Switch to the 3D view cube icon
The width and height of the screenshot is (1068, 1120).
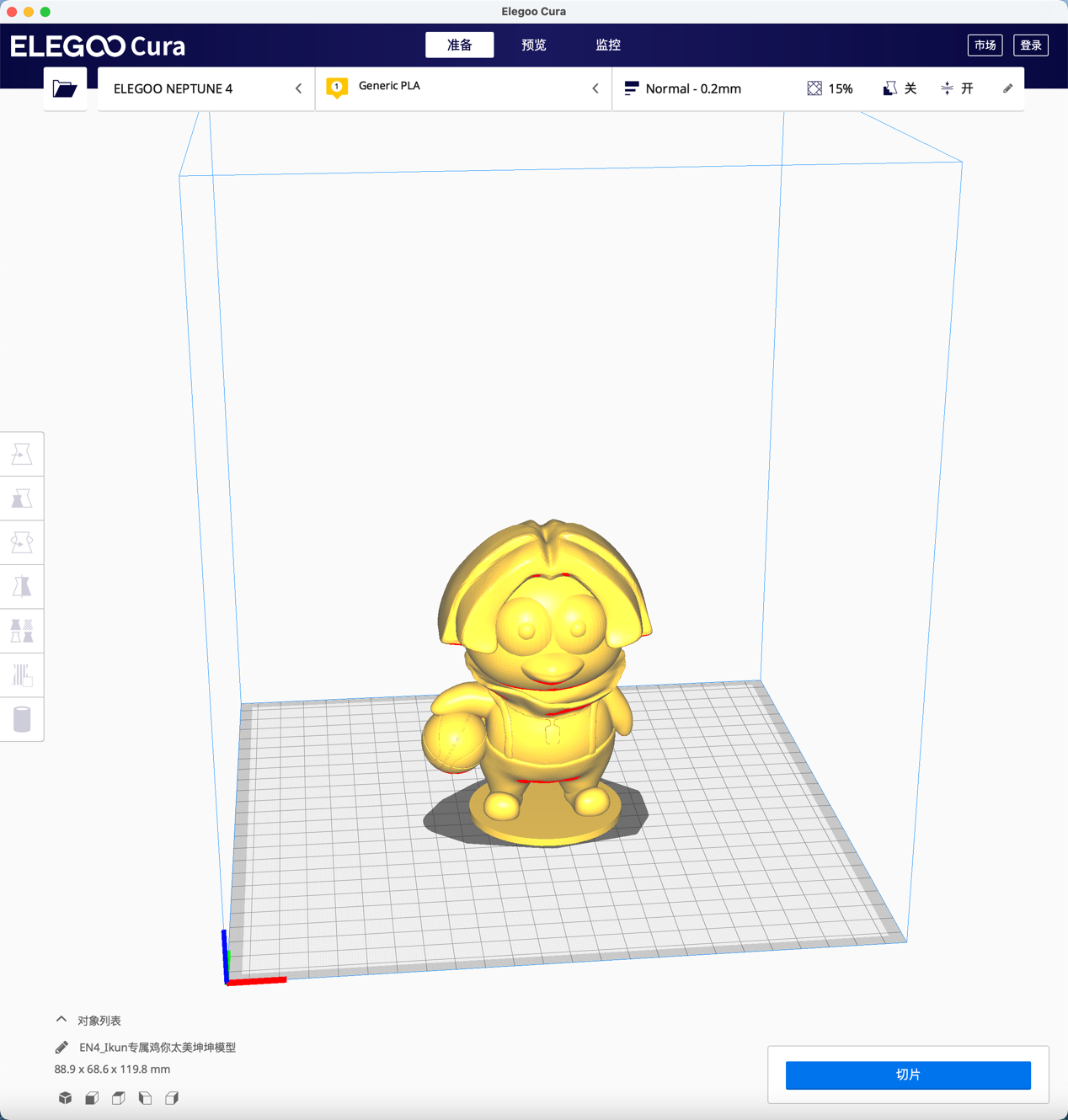65,1098
